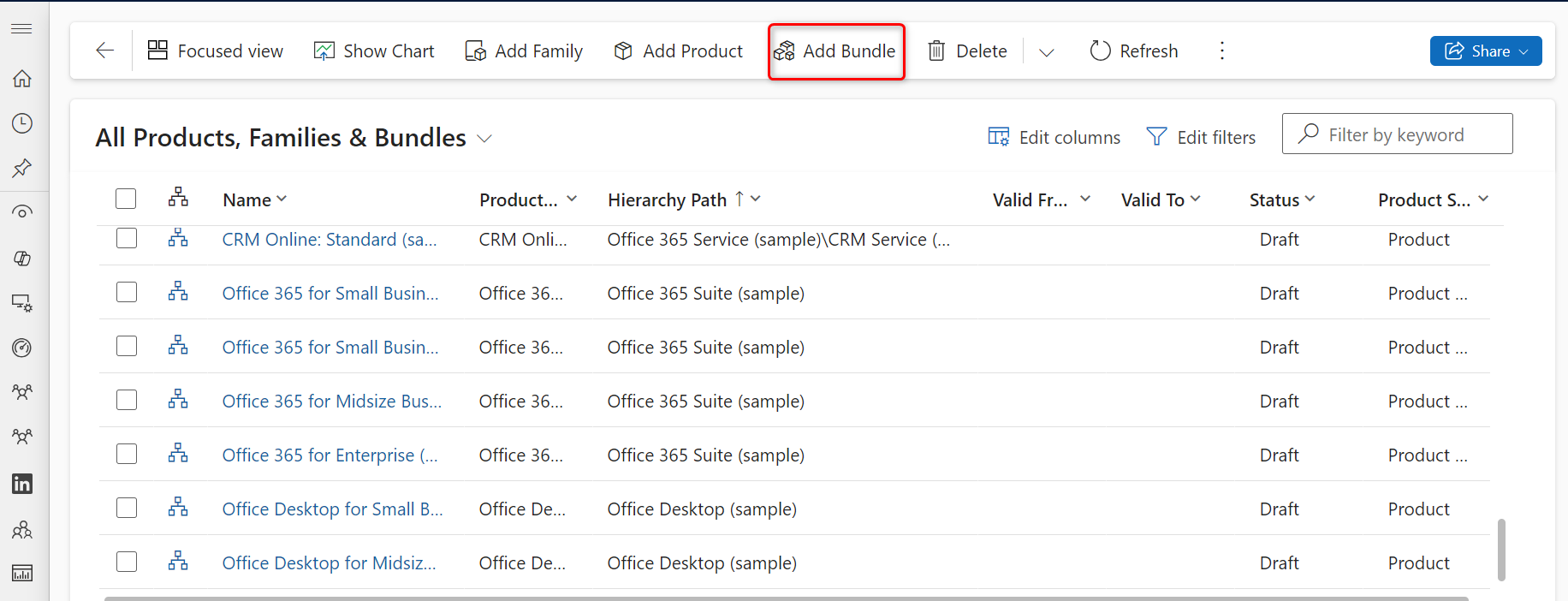The image size is (1568, 601).
Task: Click Add Family
Action: (x=524, y=51)
